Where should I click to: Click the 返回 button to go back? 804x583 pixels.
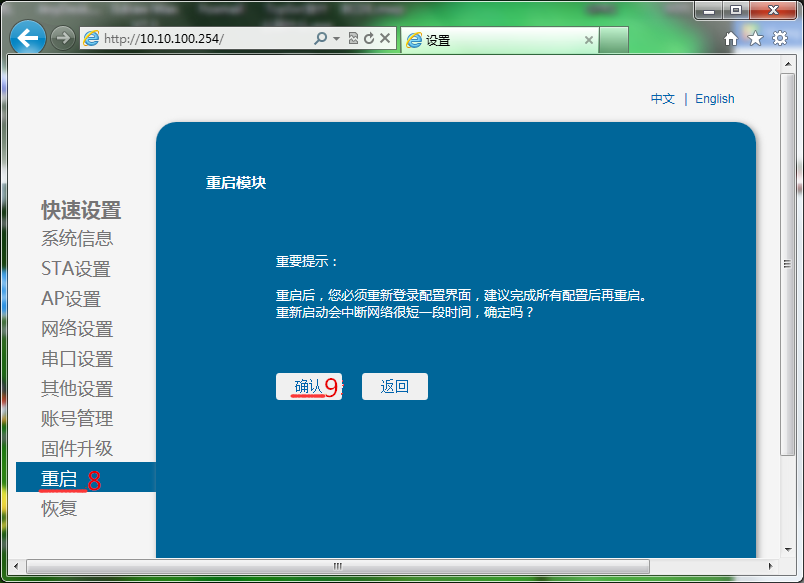coord(395,387)
